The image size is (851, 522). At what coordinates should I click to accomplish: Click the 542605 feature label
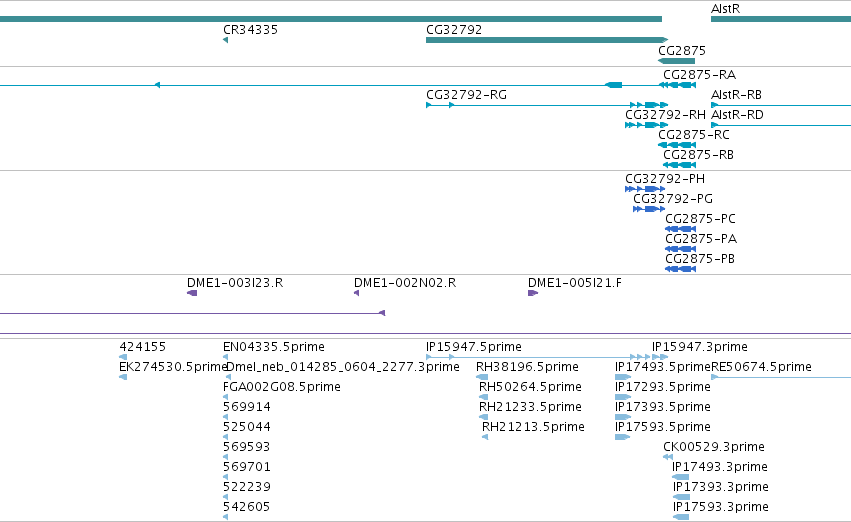246,507
